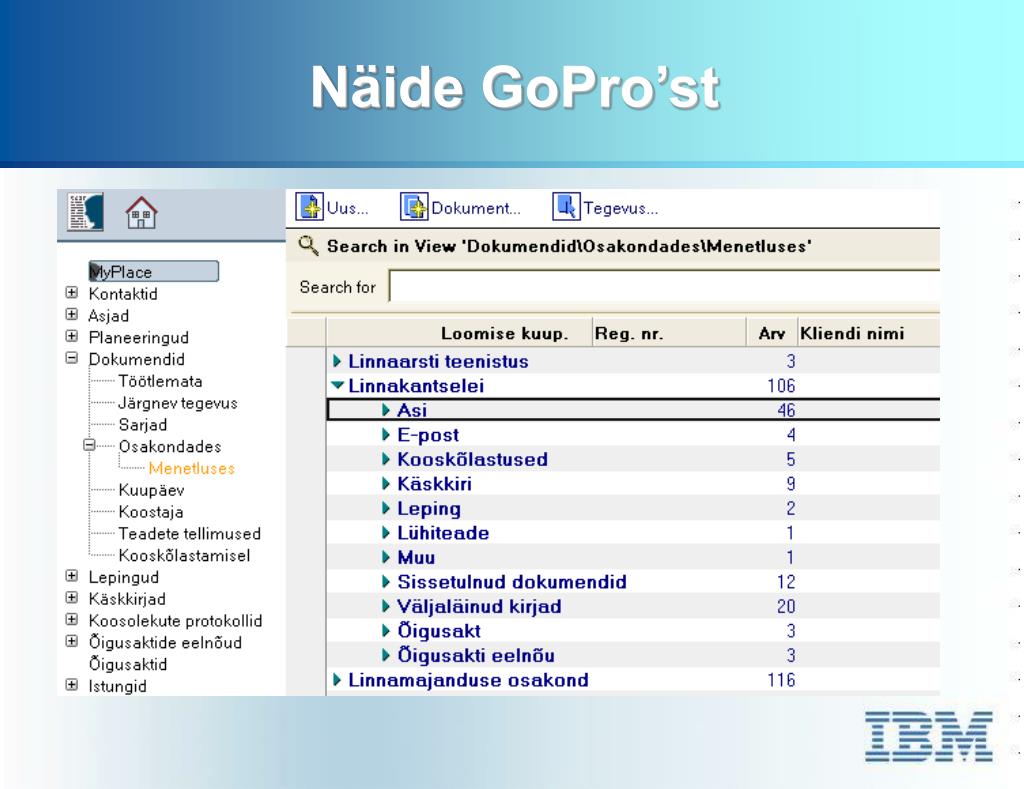This screenshot has width=1024, height=789.
Task: Click count 46 in the Asi row
Action: coord(786,410)
